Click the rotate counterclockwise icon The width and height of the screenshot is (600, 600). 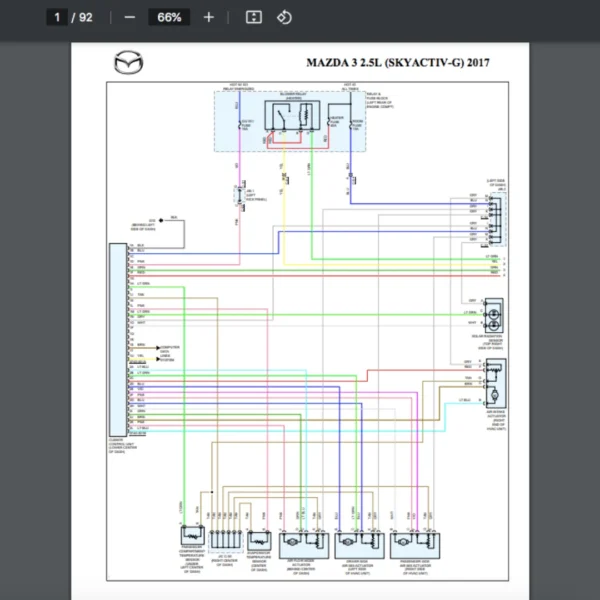pyautogui.click(x=284, y=17)
